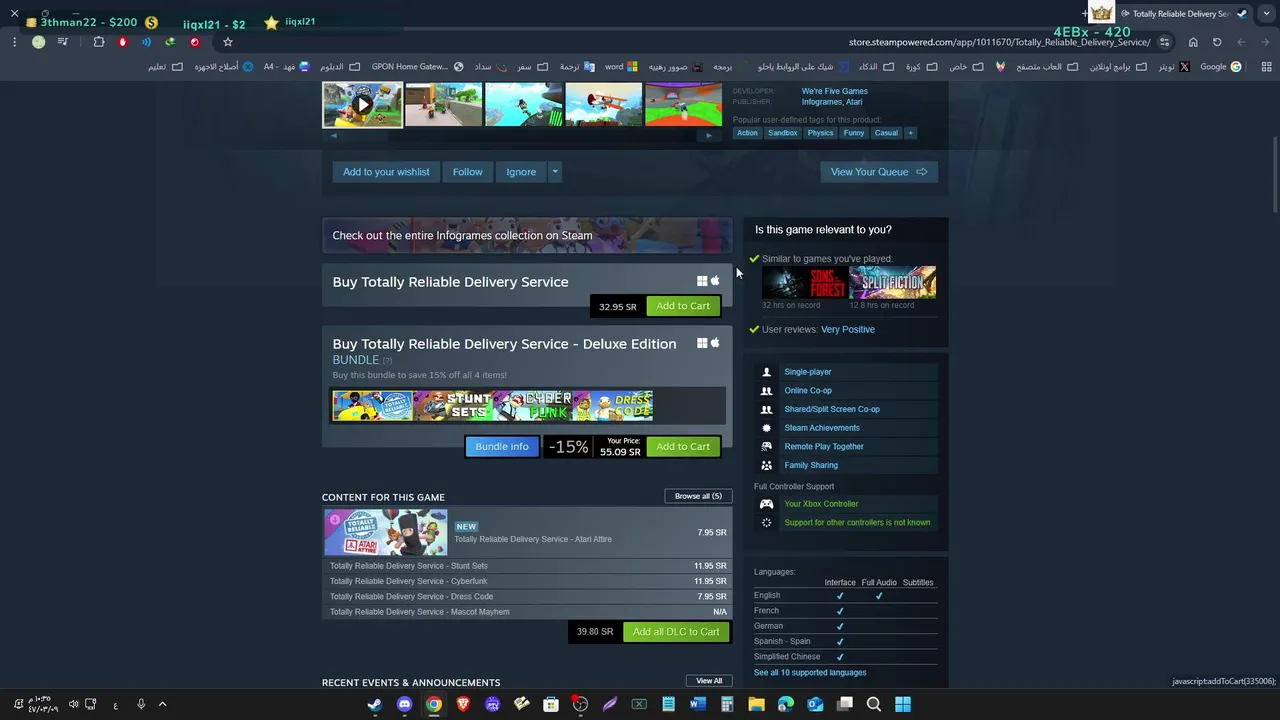Show hidden system tray icons chevron

pos(162,704)
